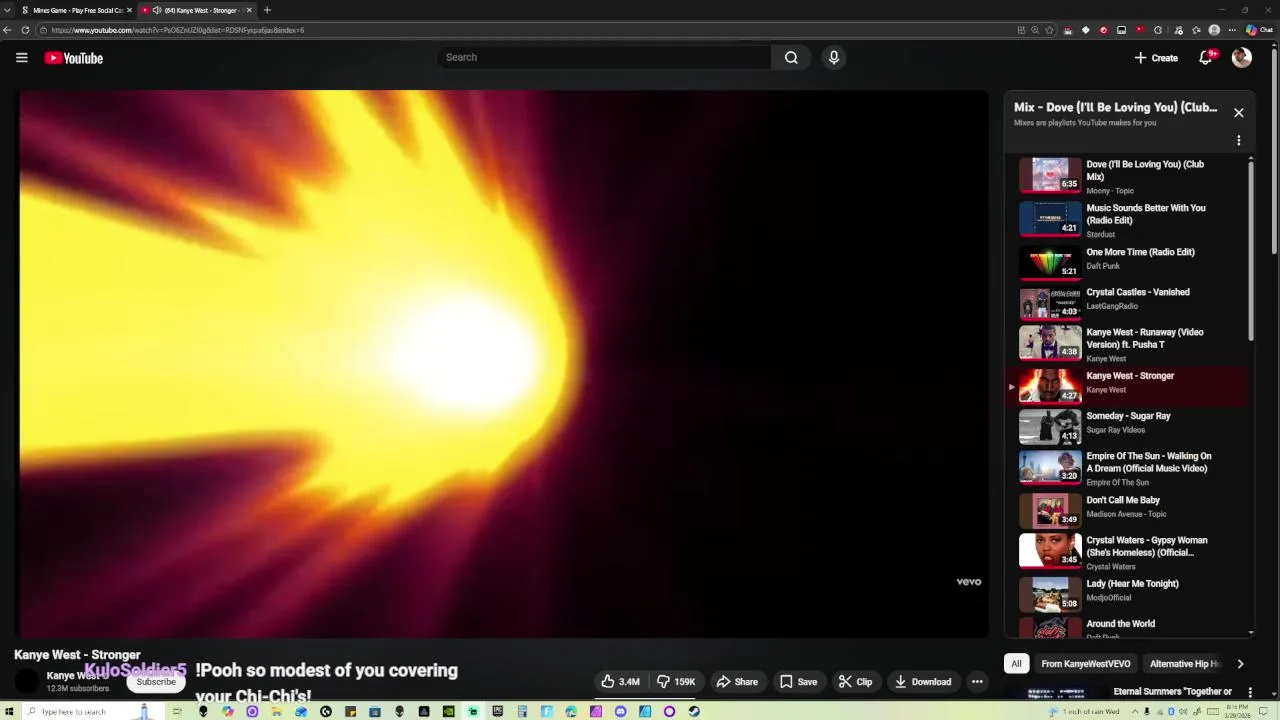Focus the YouTube search field
1280x720 pixels.
tap(603, 57)
